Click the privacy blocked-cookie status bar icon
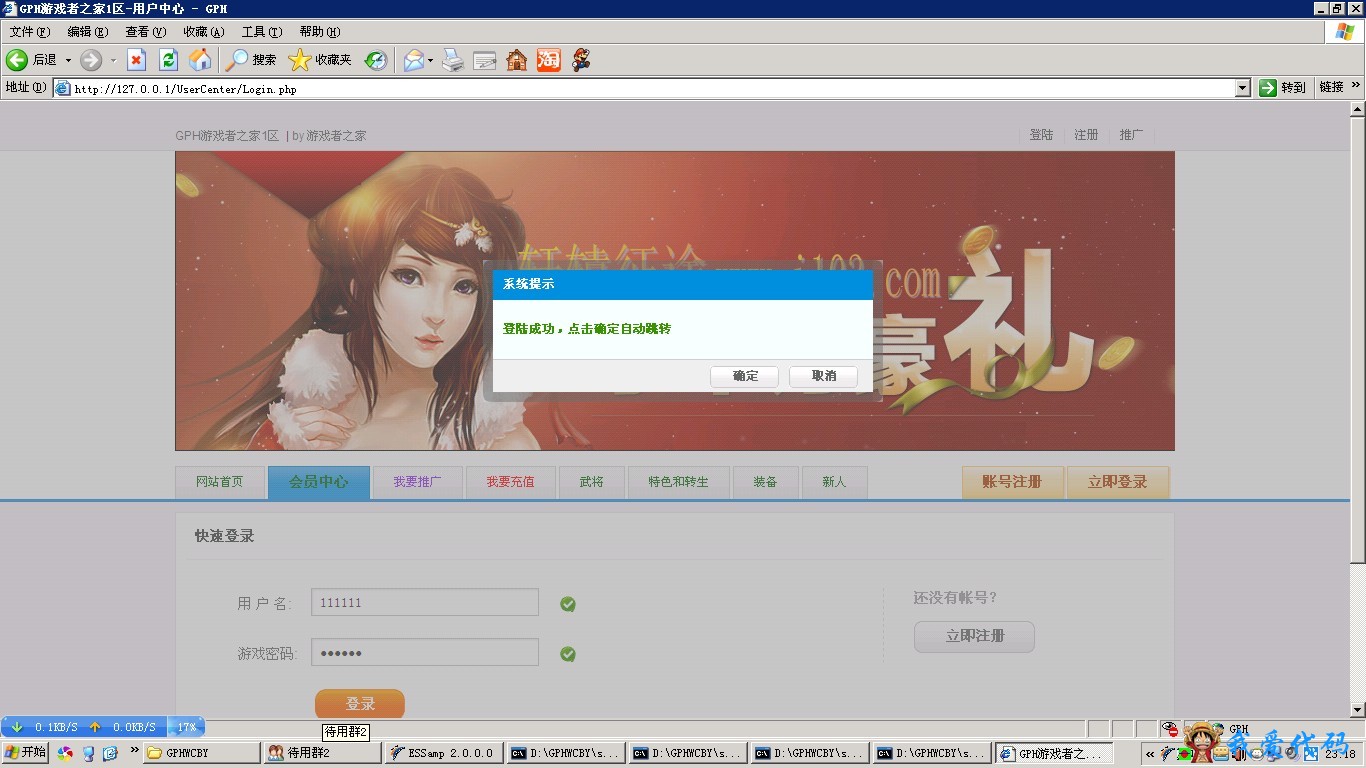The width and height of the screenshot is (1366, 768). point(1170,729)
